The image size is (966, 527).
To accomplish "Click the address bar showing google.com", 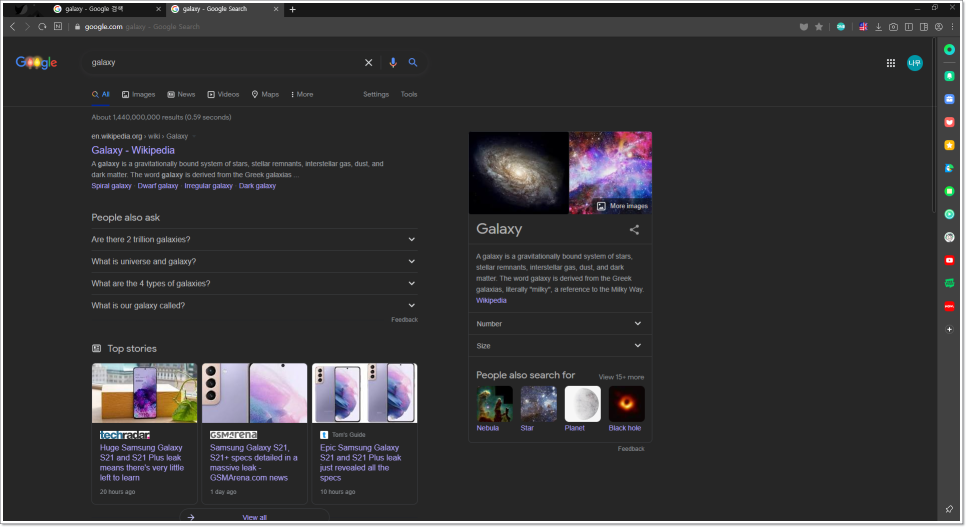I will pos(431,27).
